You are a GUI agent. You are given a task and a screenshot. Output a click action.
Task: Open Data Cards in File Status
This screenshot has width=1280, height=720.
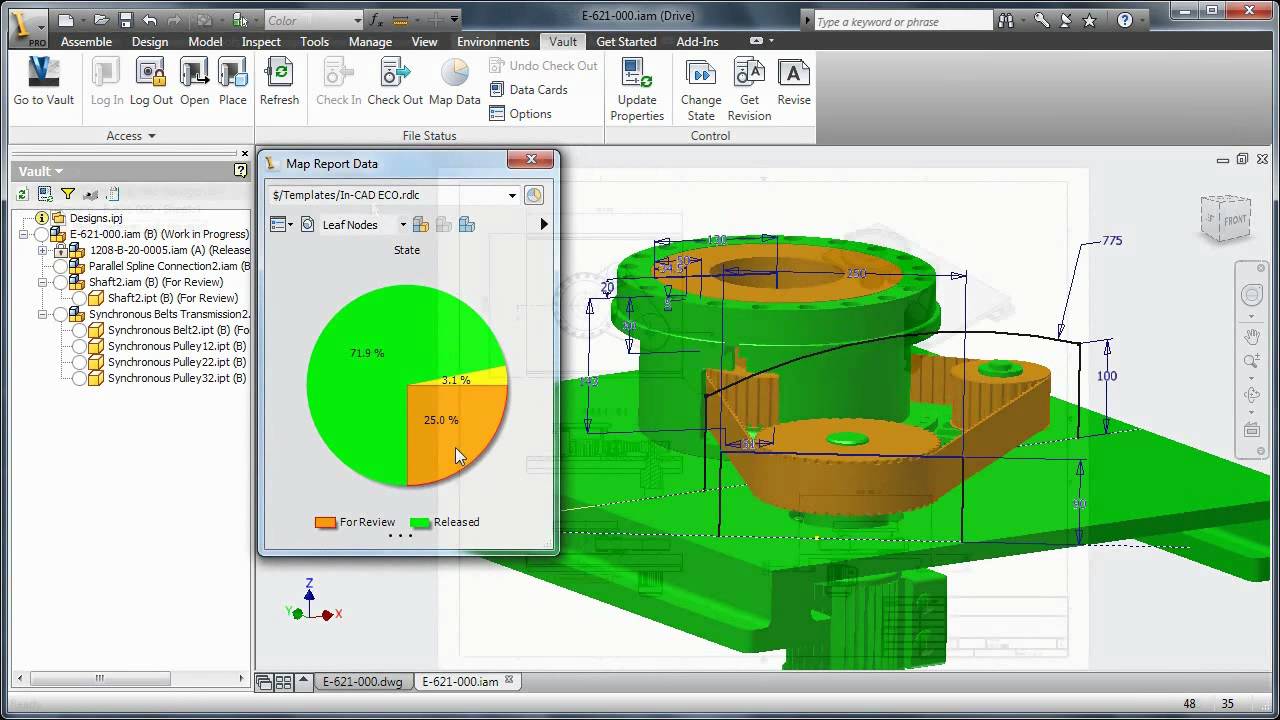pos(528,89)
